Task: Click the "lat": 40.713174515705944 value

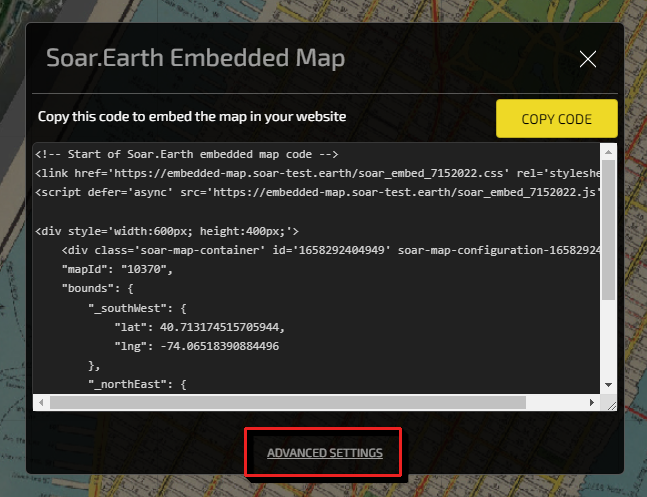Action: pos(222,327)
